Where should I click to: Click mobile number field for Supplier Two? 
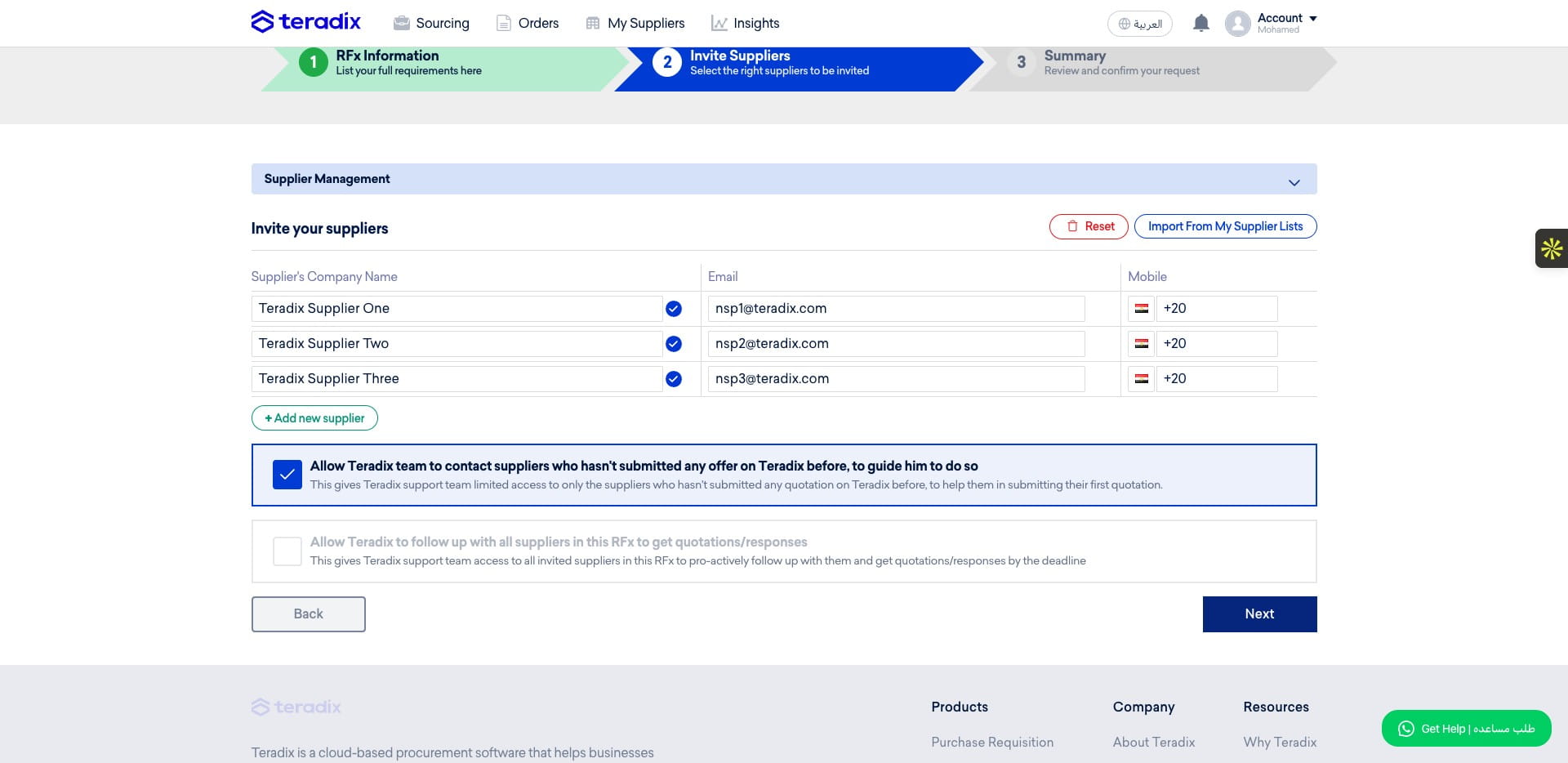tap(1216, 344)
